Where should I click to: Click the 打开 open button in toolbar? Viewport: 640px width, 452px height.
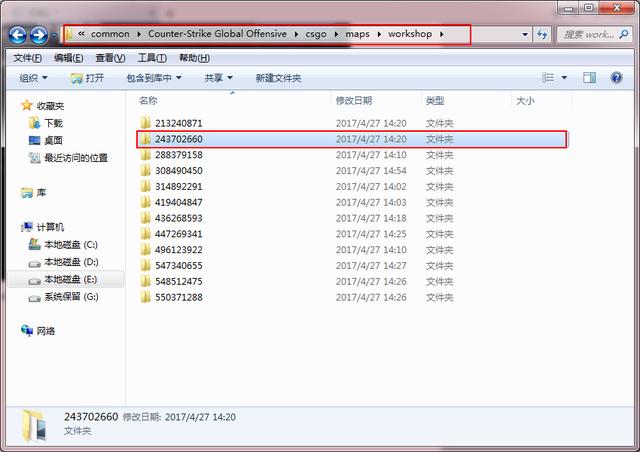(88, 78)
